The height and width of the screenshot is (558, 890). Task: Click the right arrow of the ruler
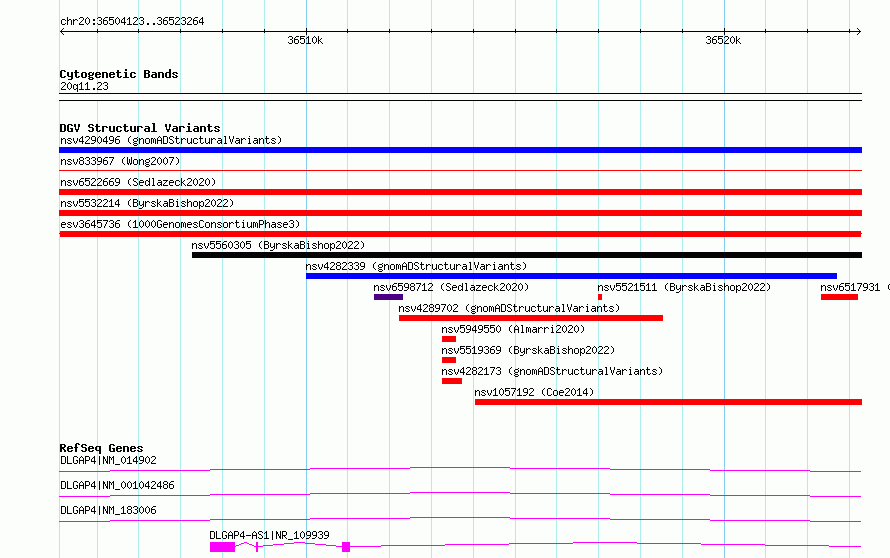point(859,31)
